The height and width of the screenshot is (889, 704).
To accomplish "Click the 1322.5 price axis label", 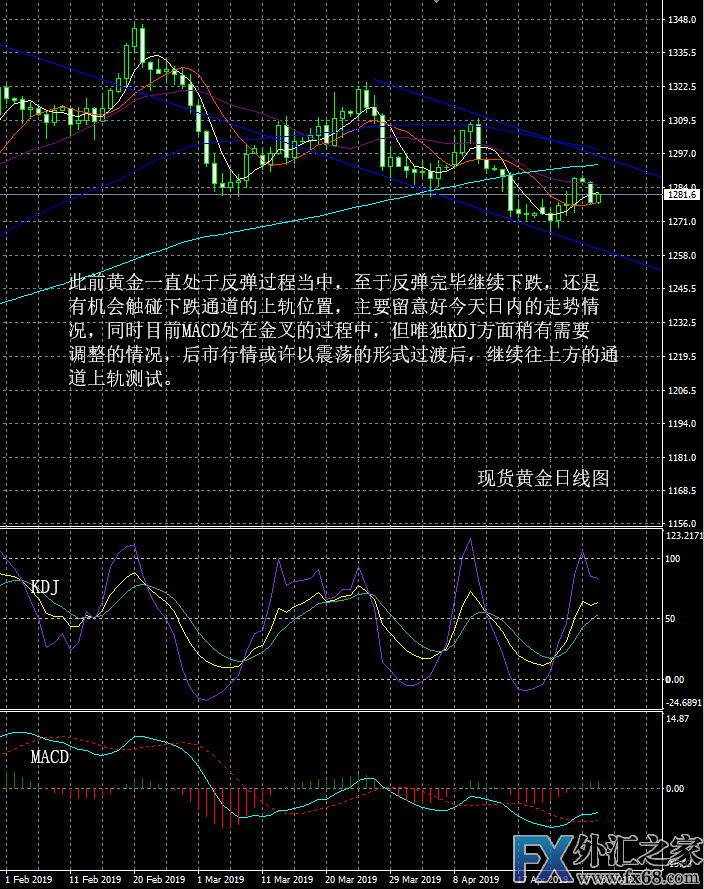I will click(682, 86).
